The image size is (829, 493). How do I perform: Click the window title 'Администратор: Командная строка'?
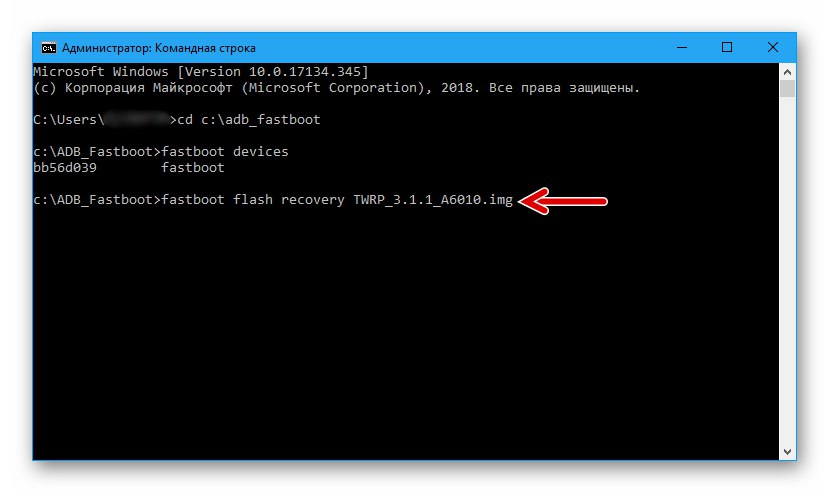[159, 47]
